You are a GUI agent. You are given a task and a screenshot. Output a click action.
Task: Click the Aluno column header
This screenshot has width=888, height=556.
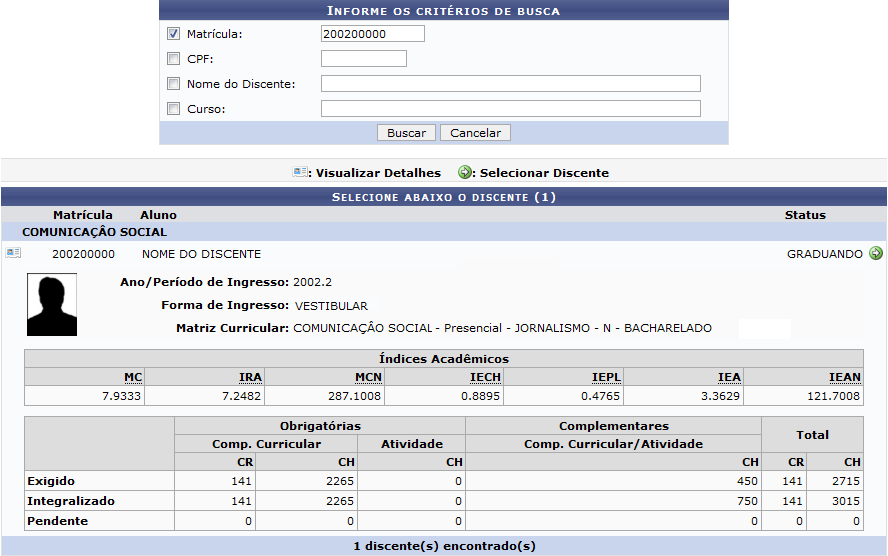pos(159,215)
